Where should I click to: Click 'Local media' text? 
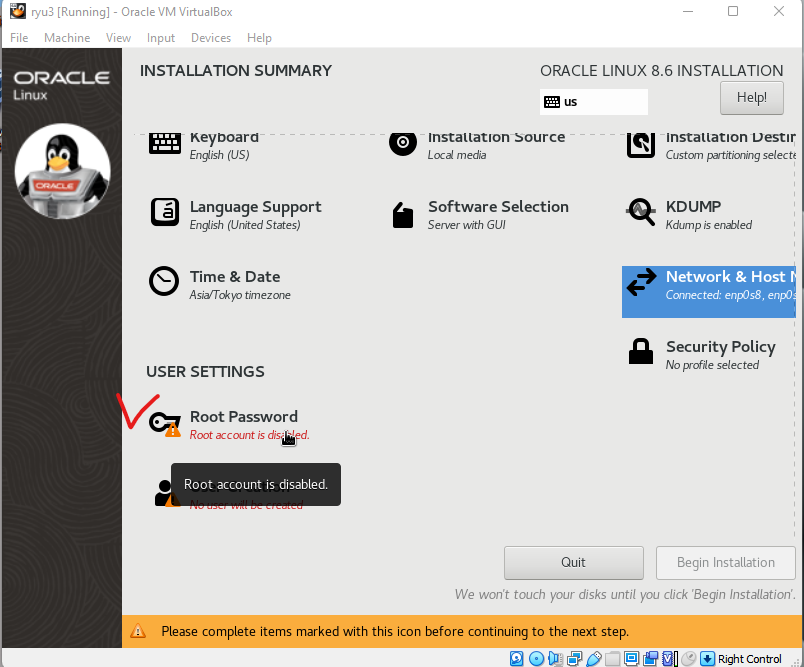(457, 155)
